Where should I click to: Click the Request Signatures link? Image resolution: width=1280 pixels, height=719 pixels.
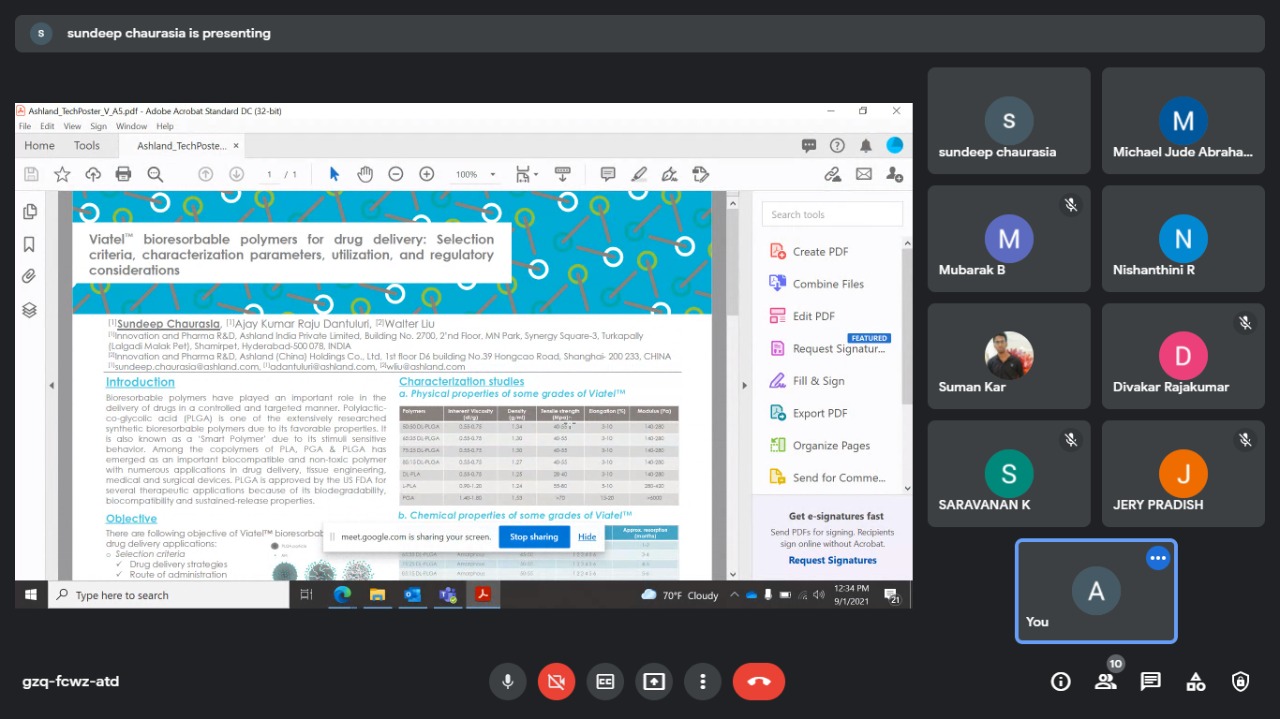click(832, 560)
